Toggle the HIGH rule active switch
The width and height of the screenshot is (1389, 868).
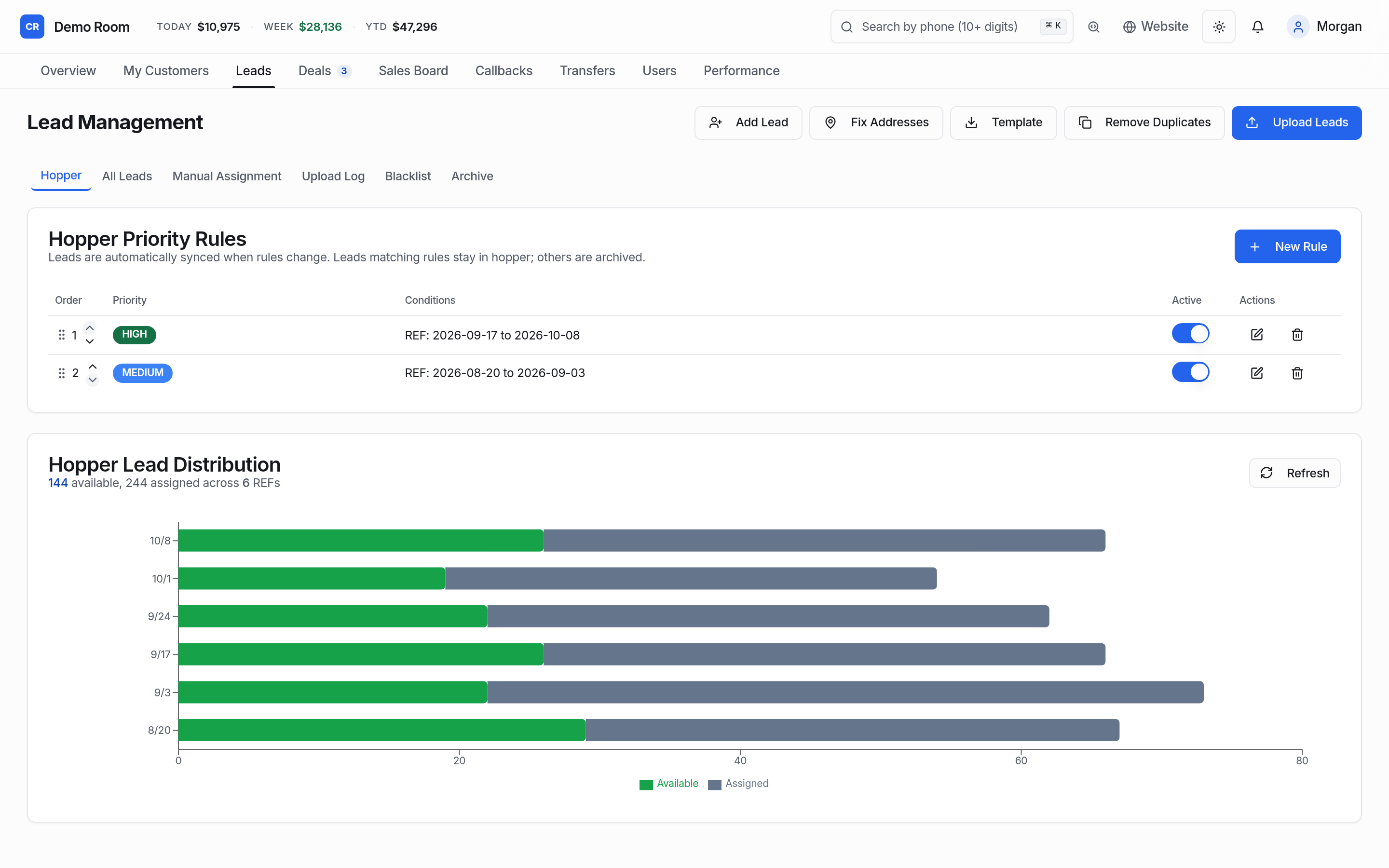coord(1190,334)
